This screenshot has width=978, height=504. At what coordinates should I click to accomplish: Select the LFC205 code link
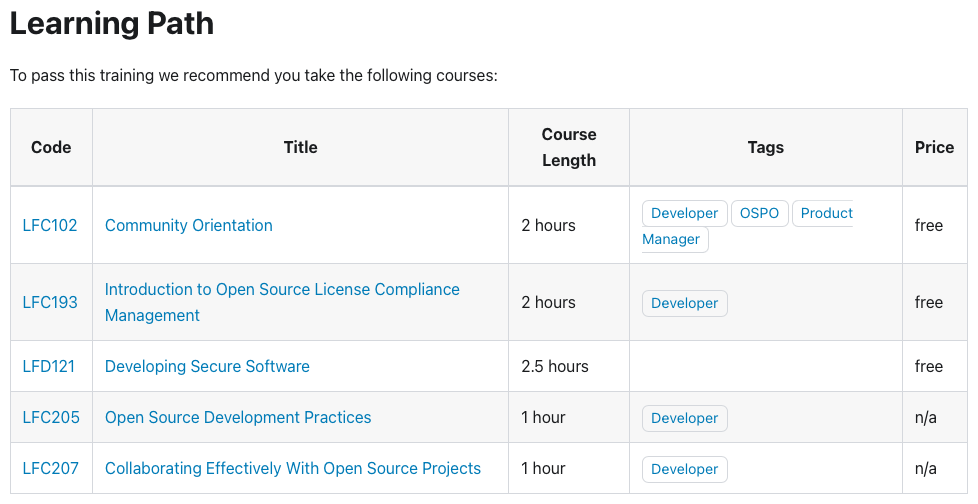[51, 417]
